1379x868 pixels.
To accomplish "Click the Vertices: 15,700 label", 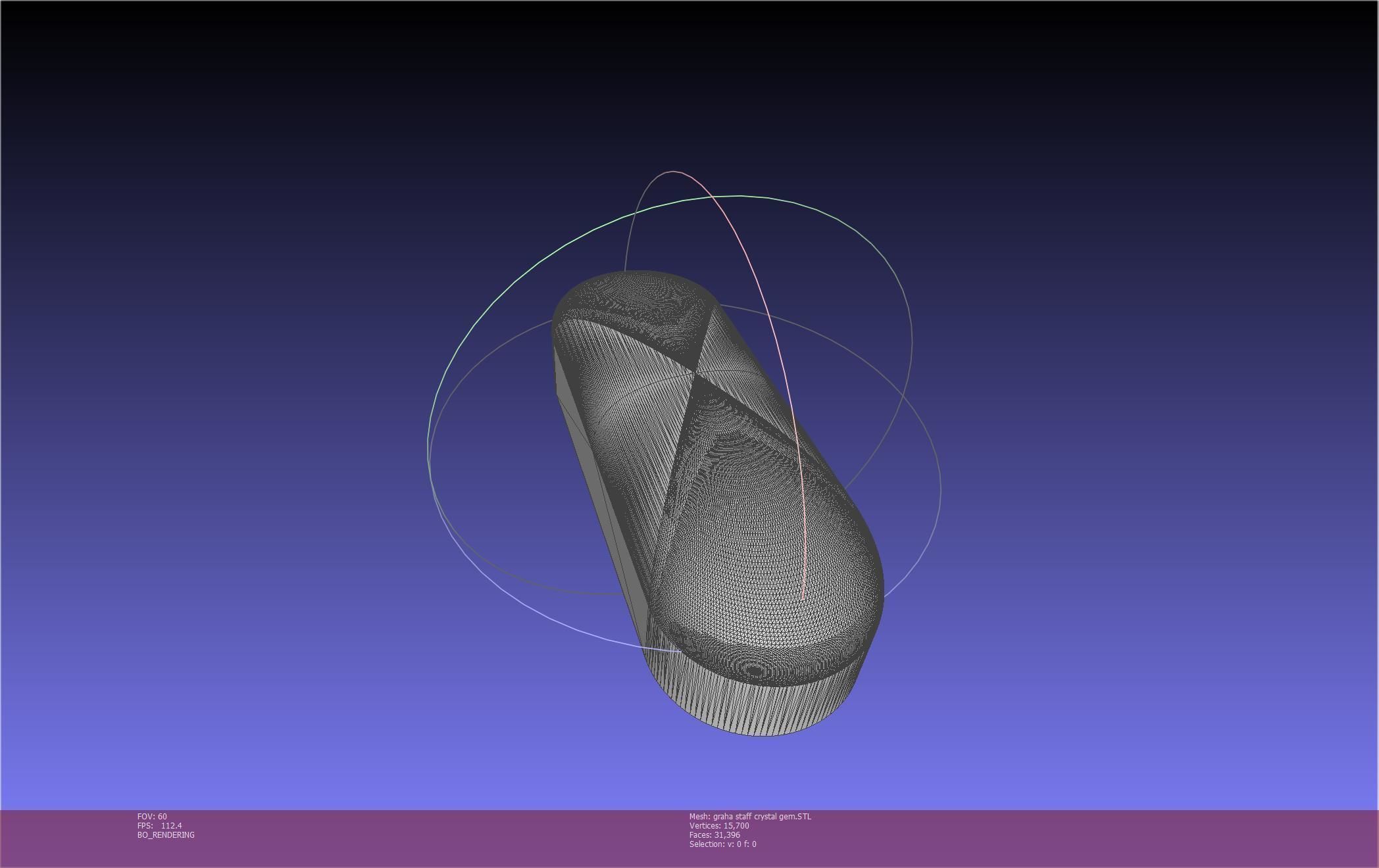I will click(x=719, y=826).
